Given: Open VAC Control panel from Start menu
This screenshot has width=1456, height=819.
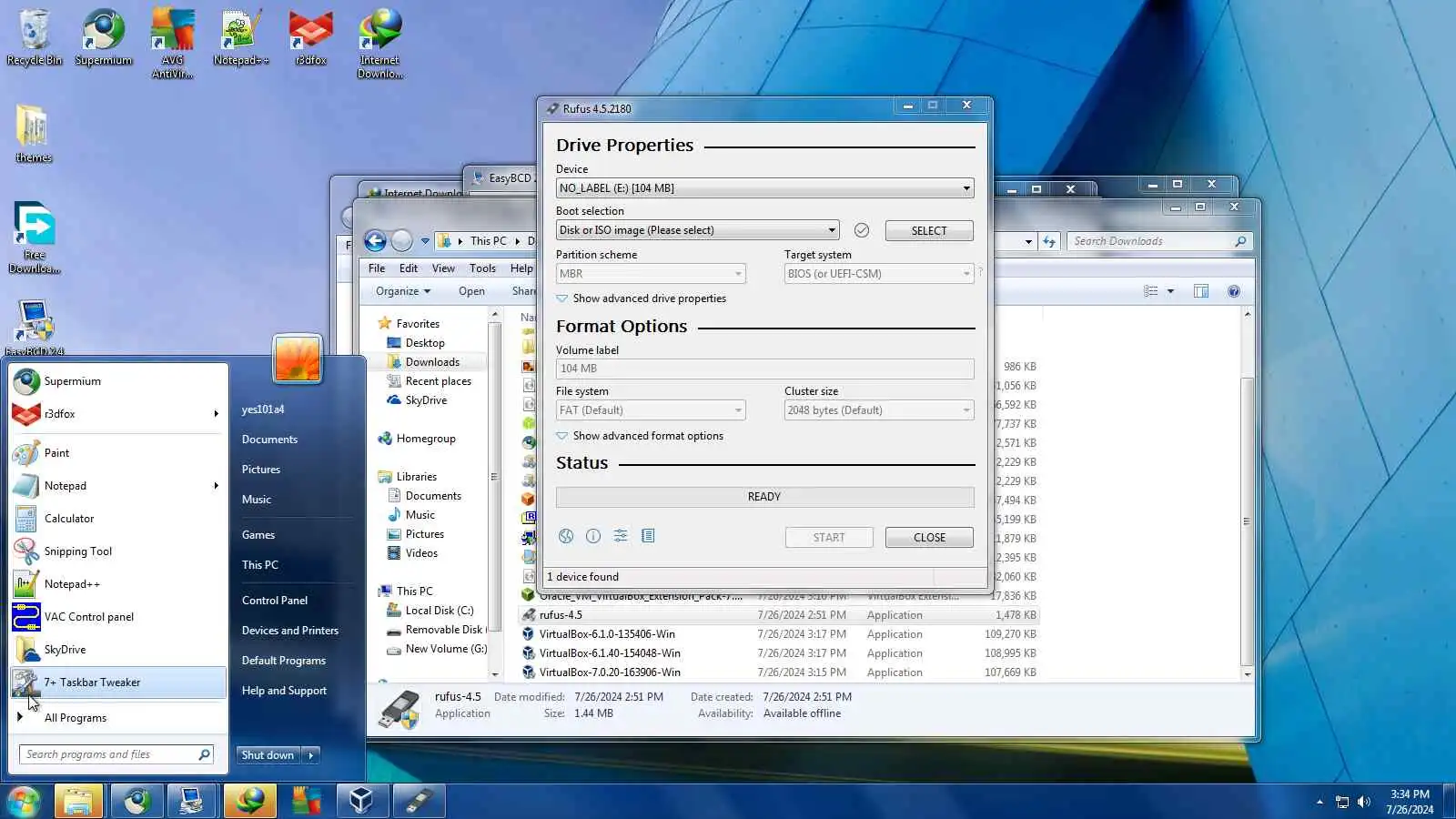Looking at the screenshot, I should (118, 617).
